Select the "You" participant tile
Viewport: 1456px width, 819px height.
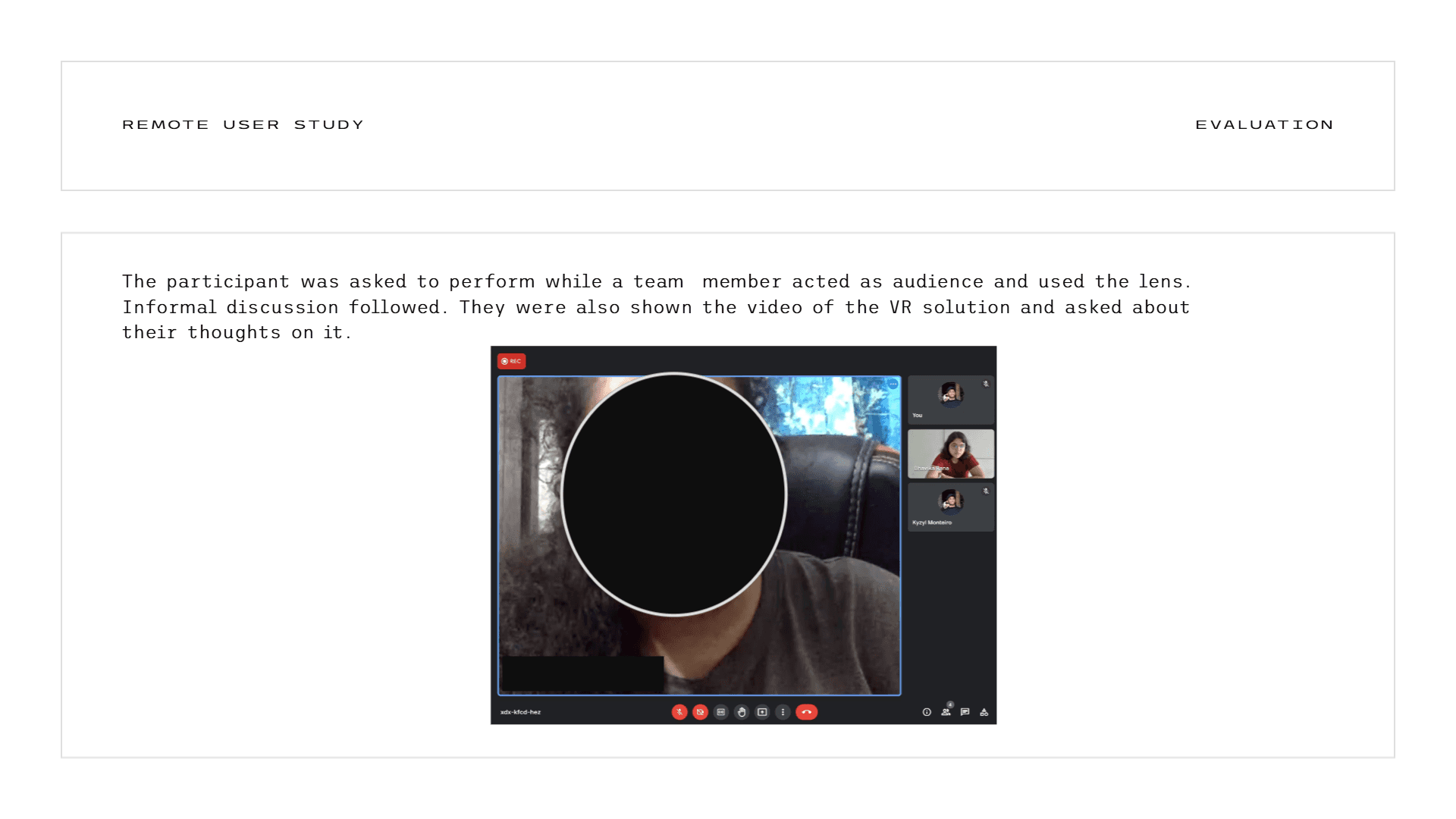point(950,400)
